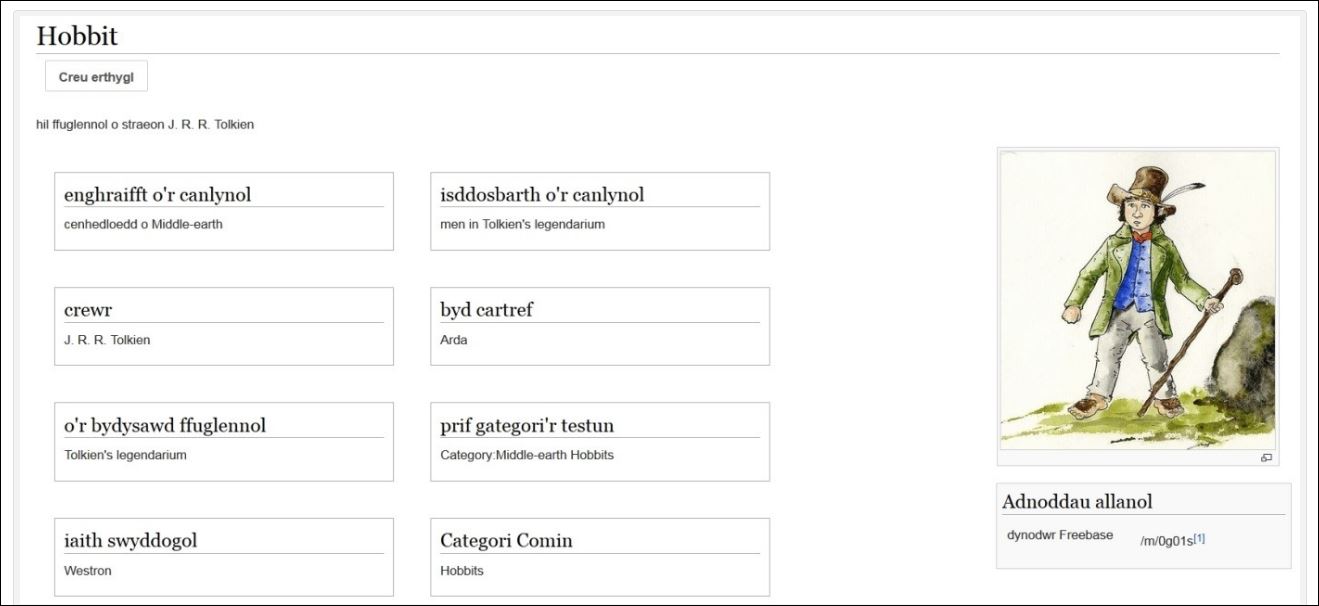Click Tolkien's legendarium under o'r bydysawd ffuglennol
This screenshot has width=1319, height=606.
click(125, 455)
